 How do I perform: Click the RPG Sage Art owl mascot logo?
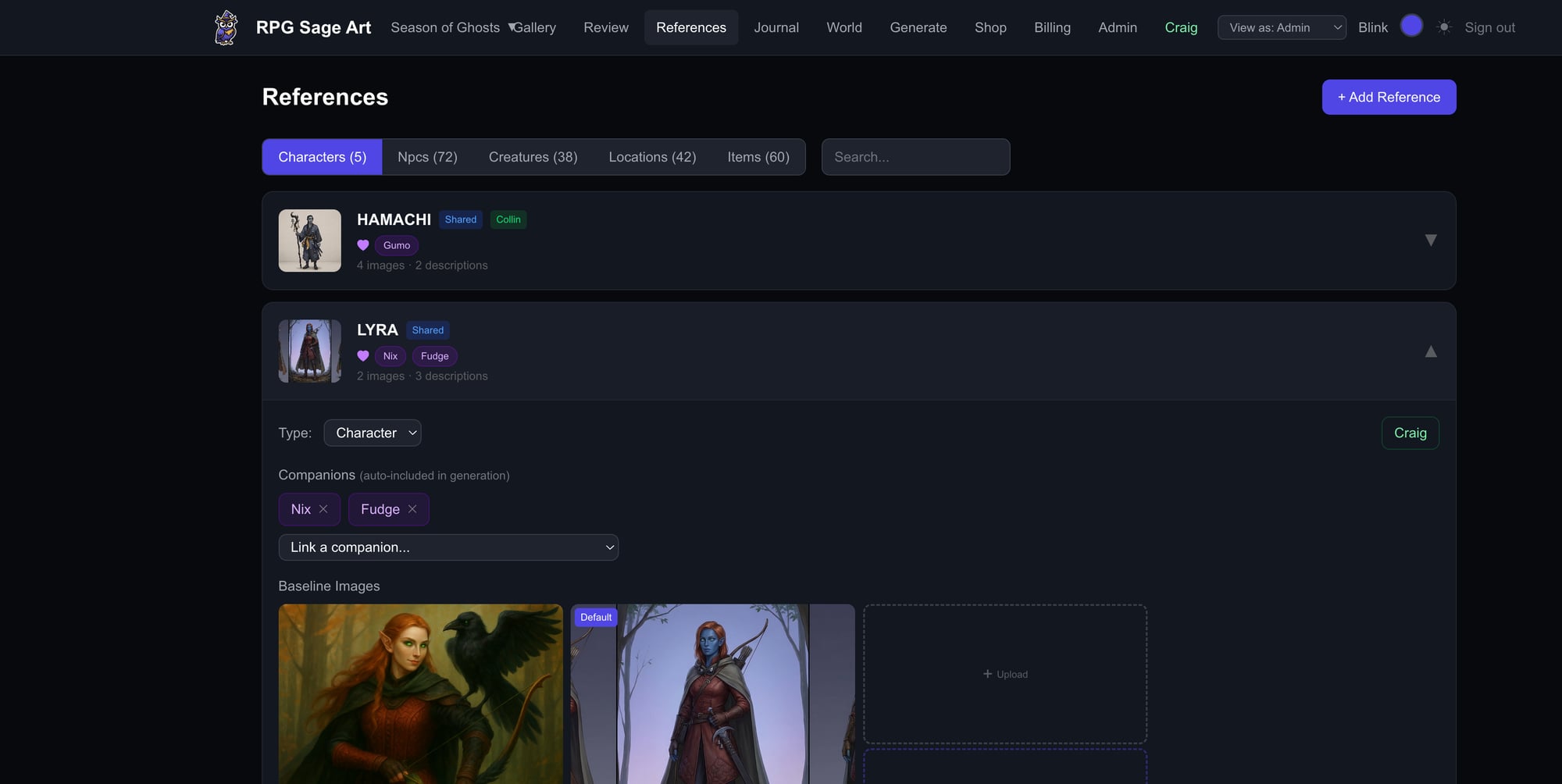(x=226, y=26)
